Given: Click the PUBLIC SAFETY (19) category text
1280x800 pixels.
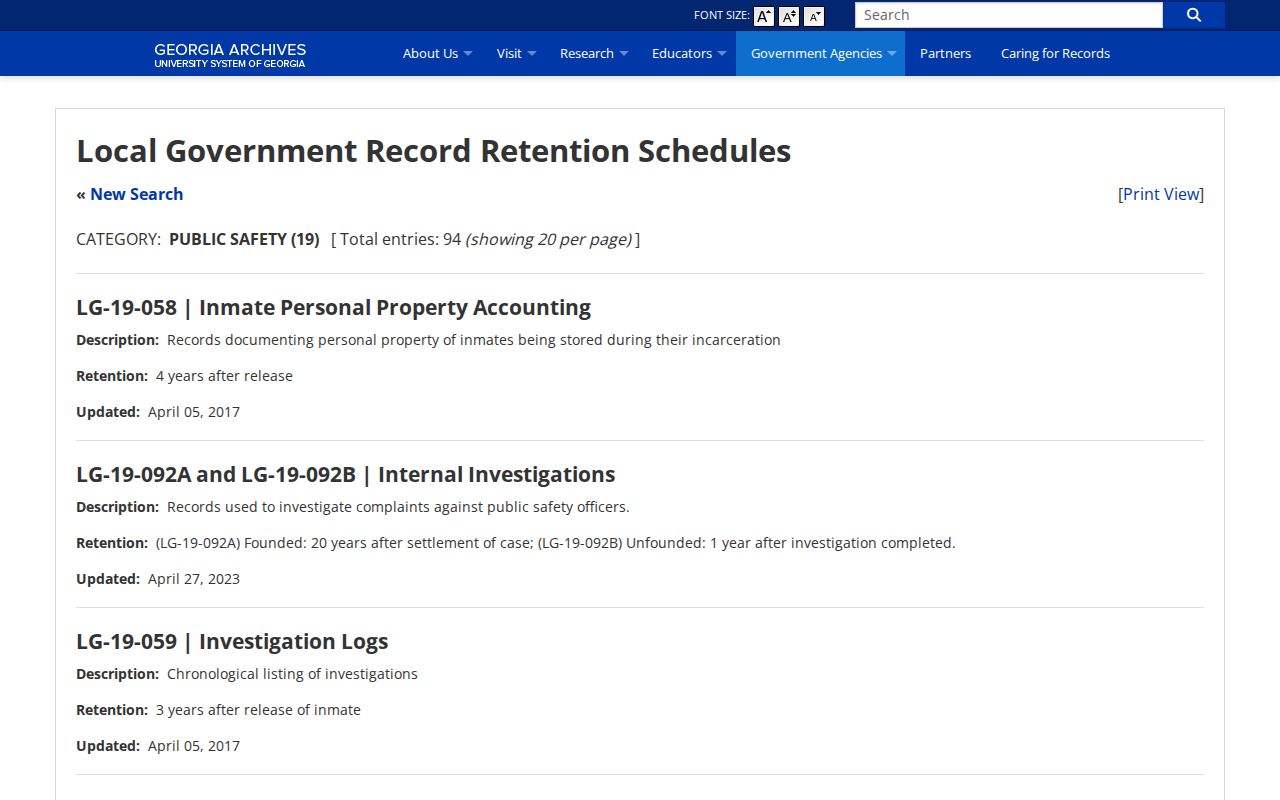Looking at the screenshot, I should (244, 239).
